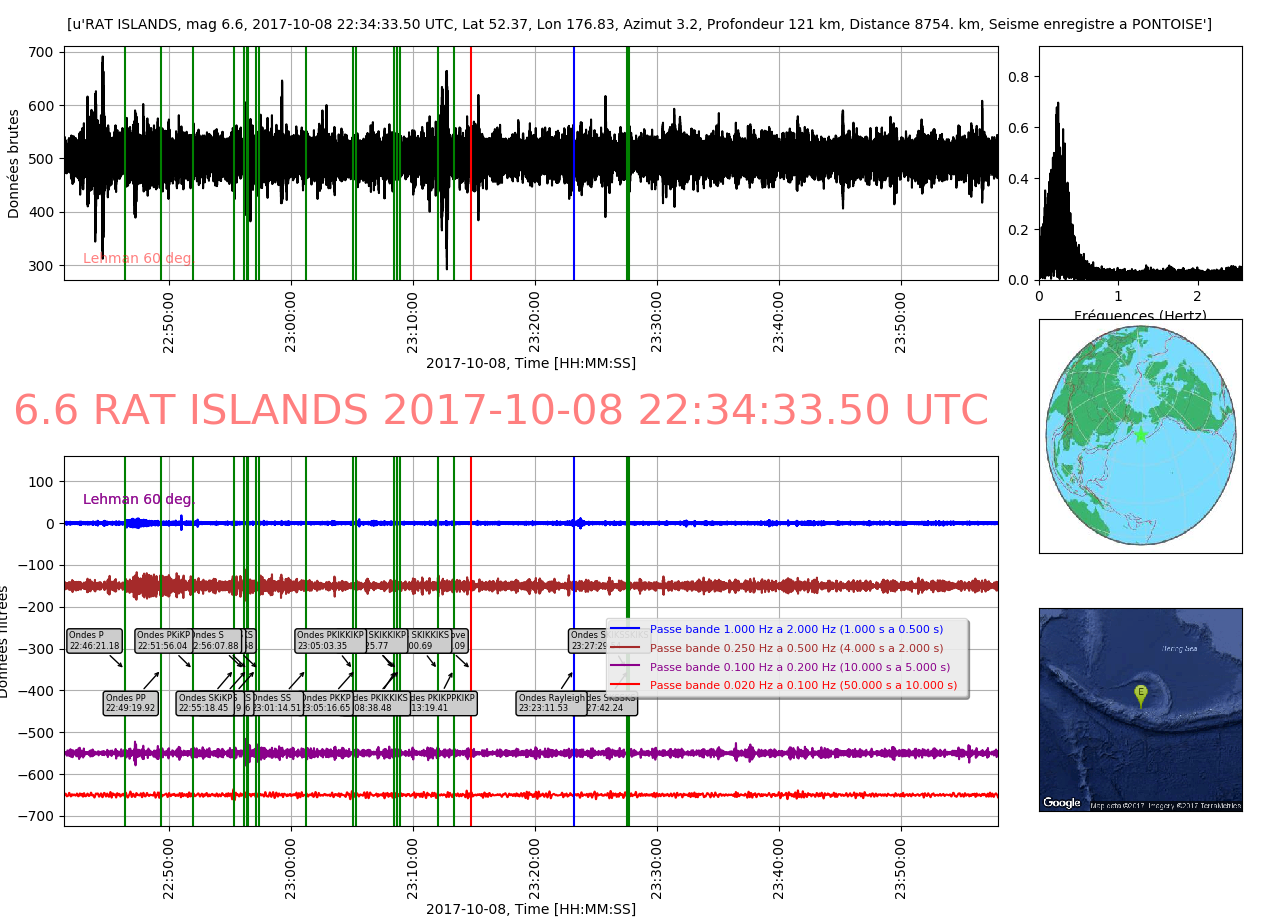Select legend entry Passe bande 0.020 Hz
The image size is (1280, 918).
pos(803,685)
